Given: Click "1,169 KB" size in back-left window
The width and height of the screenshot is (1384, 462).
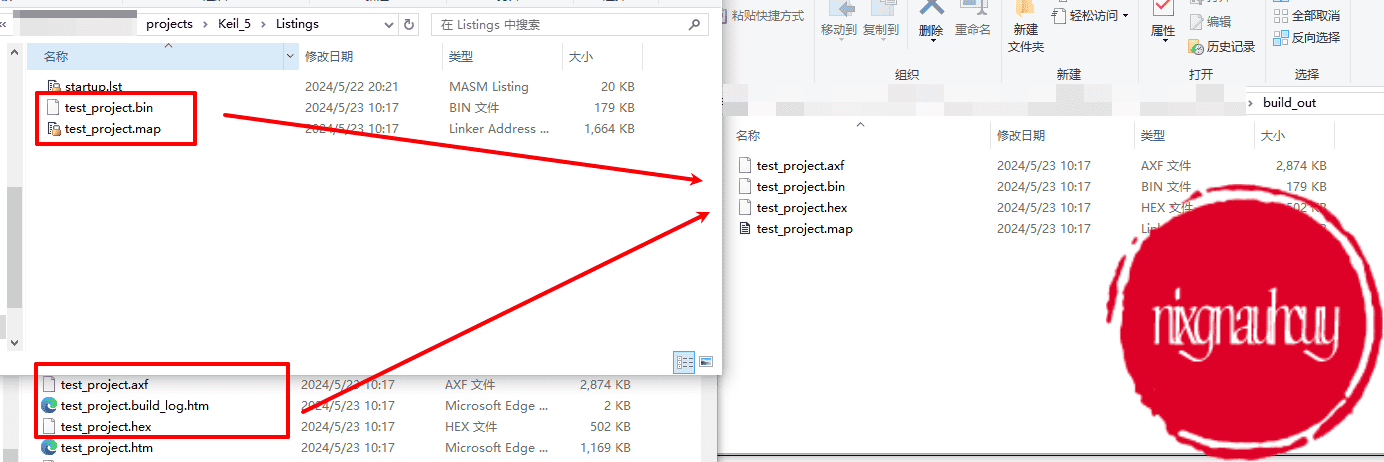Looking at the screenshot, I should pyautogui.click(x=604, y=448).
